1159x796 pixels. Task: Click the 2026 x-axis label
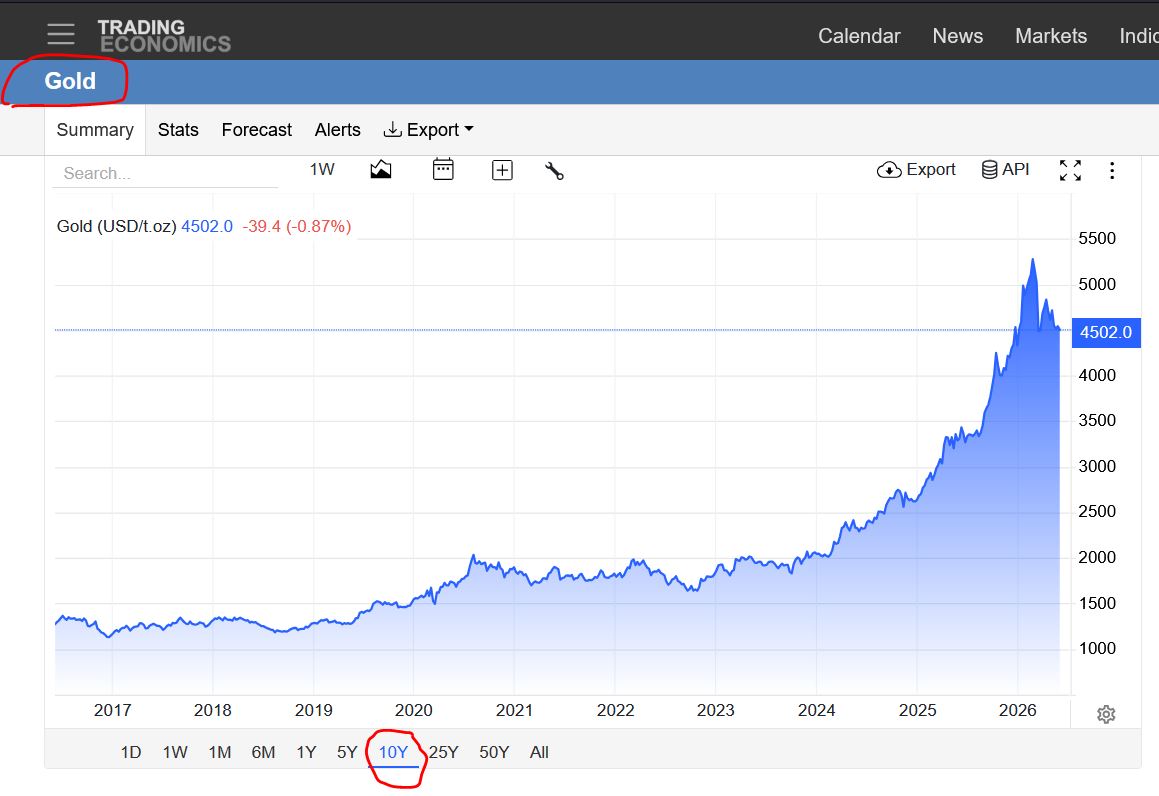(x=1017, y=710)
